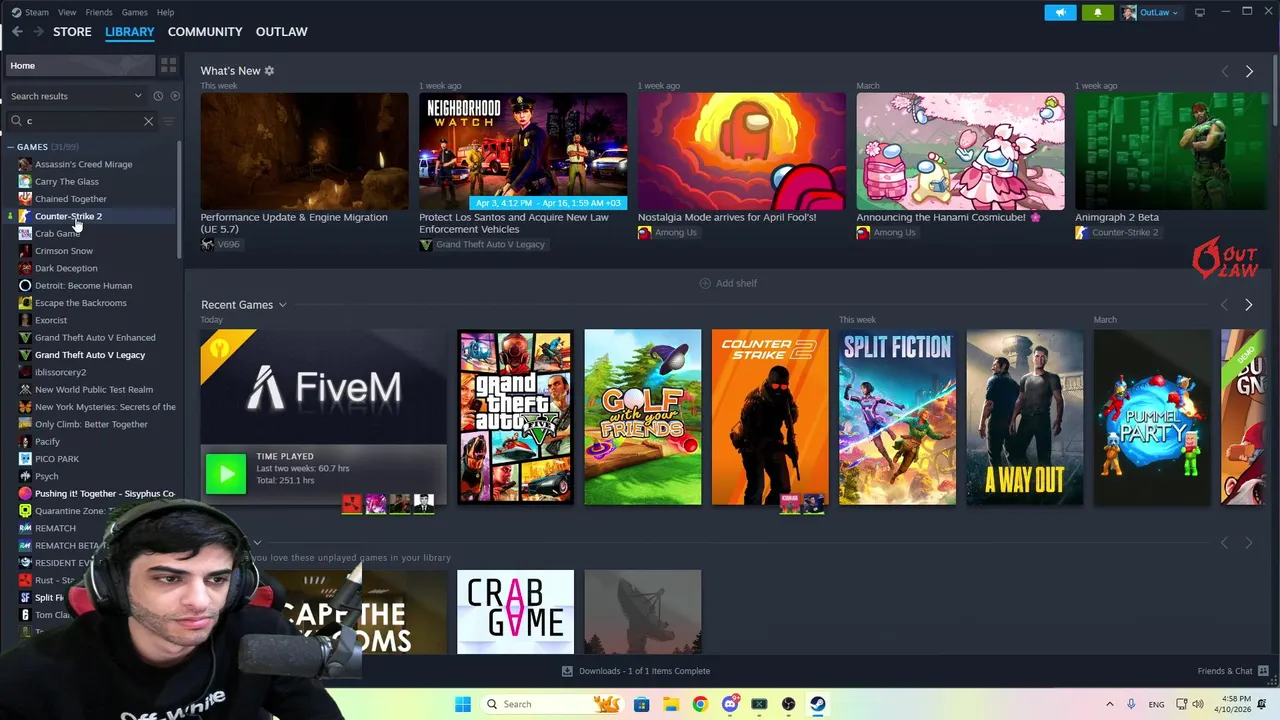This screenshot has height=720, width=1280.
Task: Click the Windows Start button
Action: 463,704
